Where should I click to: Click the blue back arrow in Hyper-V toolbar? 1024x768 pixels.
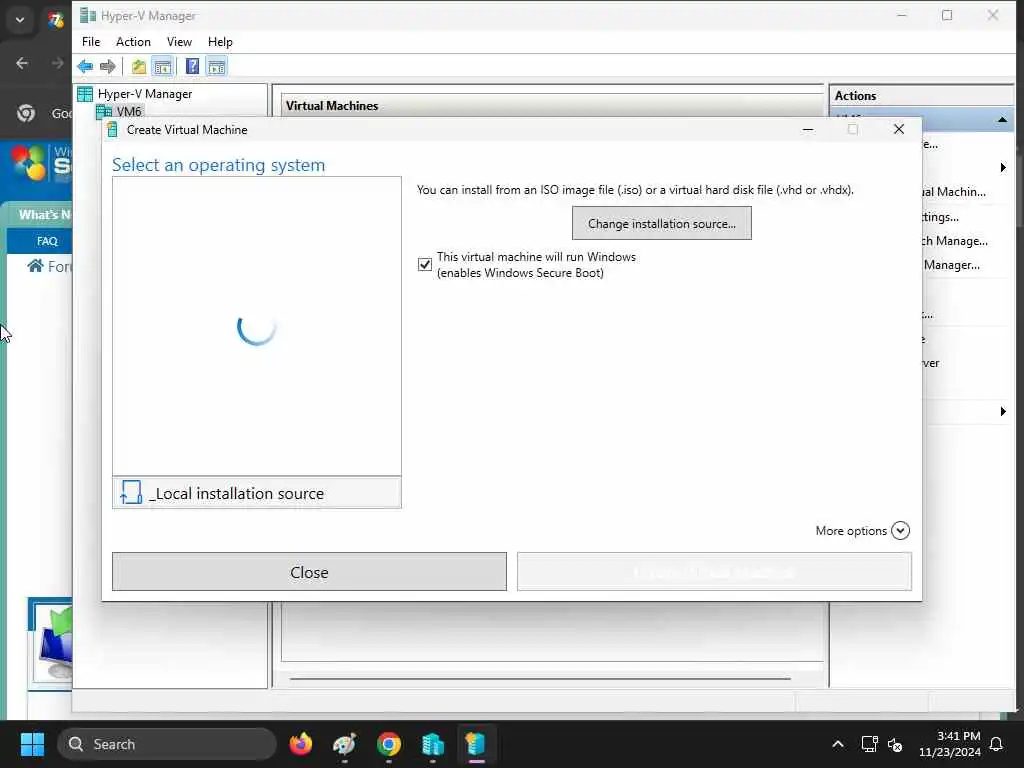pyautogui.click(x=85, y=66)
